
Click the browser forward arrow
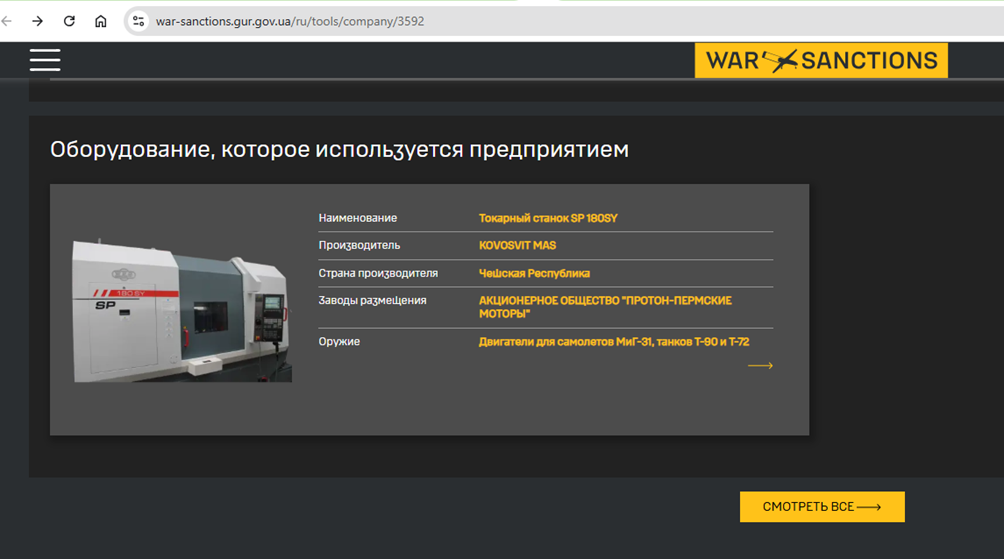coord(38,21)
